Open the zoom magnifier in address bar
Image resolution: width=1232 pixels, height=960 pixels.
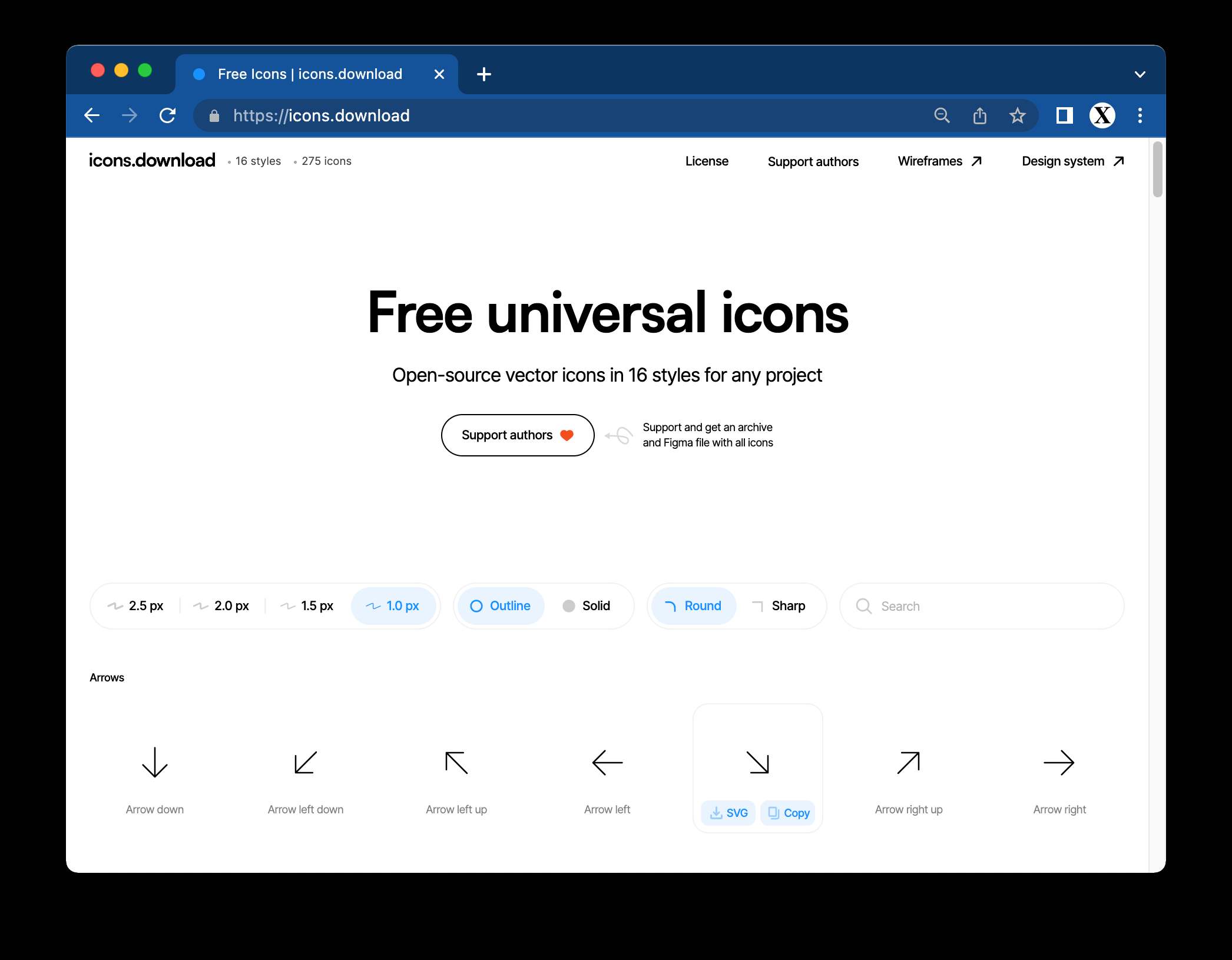(x=942, y=115)
